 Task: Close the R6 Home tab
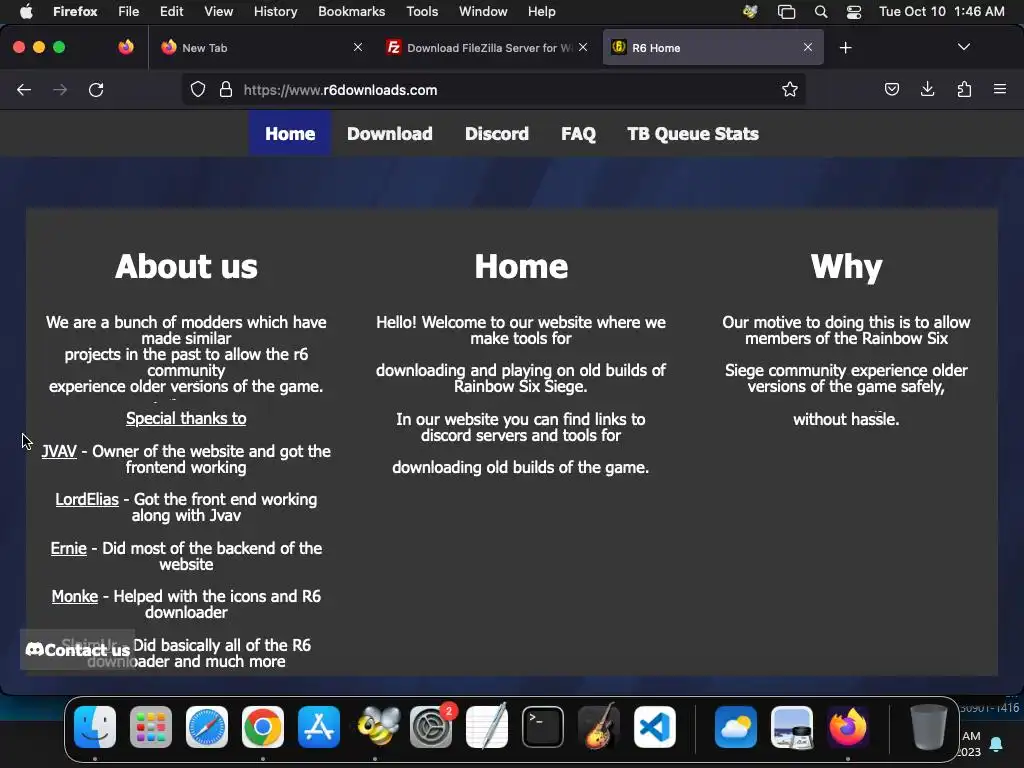click(808, 47)
